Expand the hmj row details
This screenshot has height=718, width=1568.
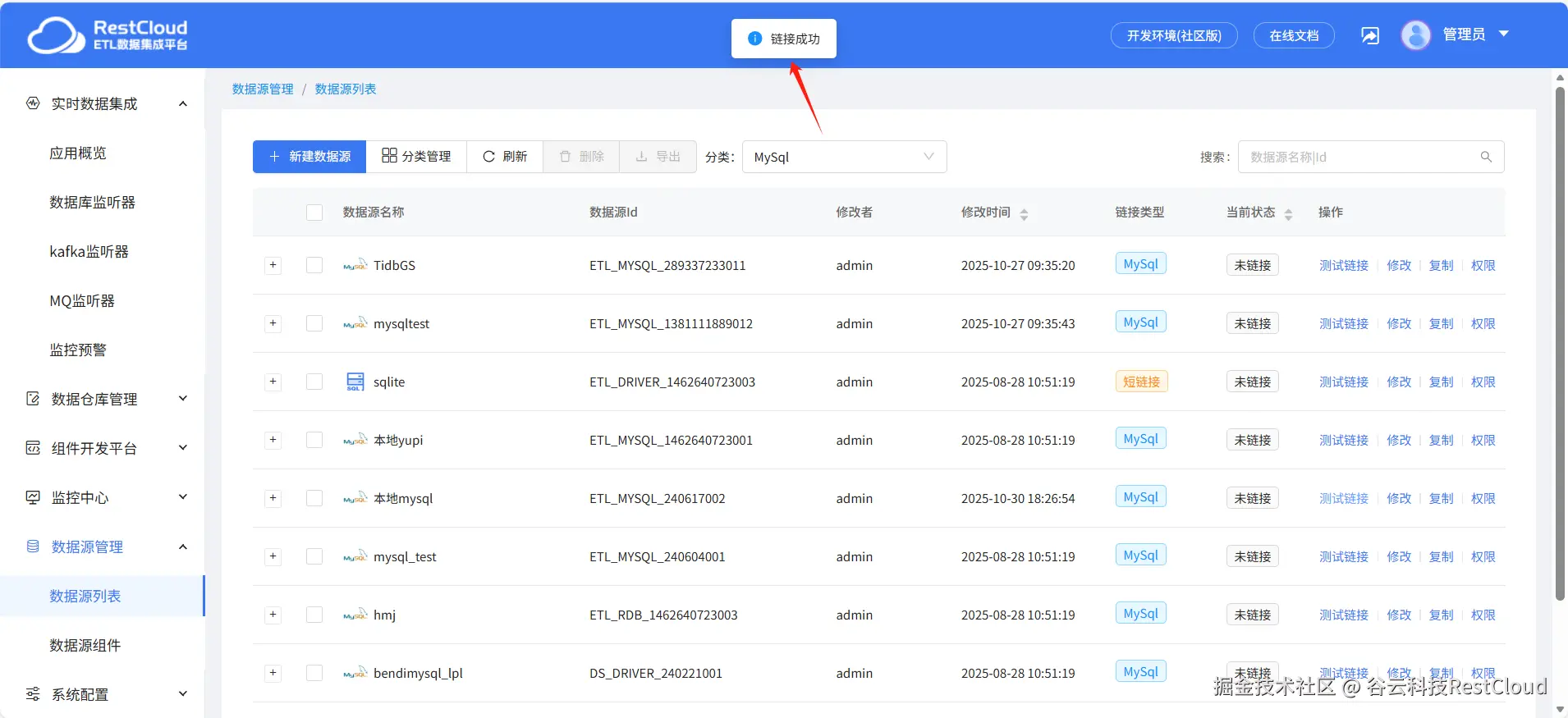[x=273, y=615]
